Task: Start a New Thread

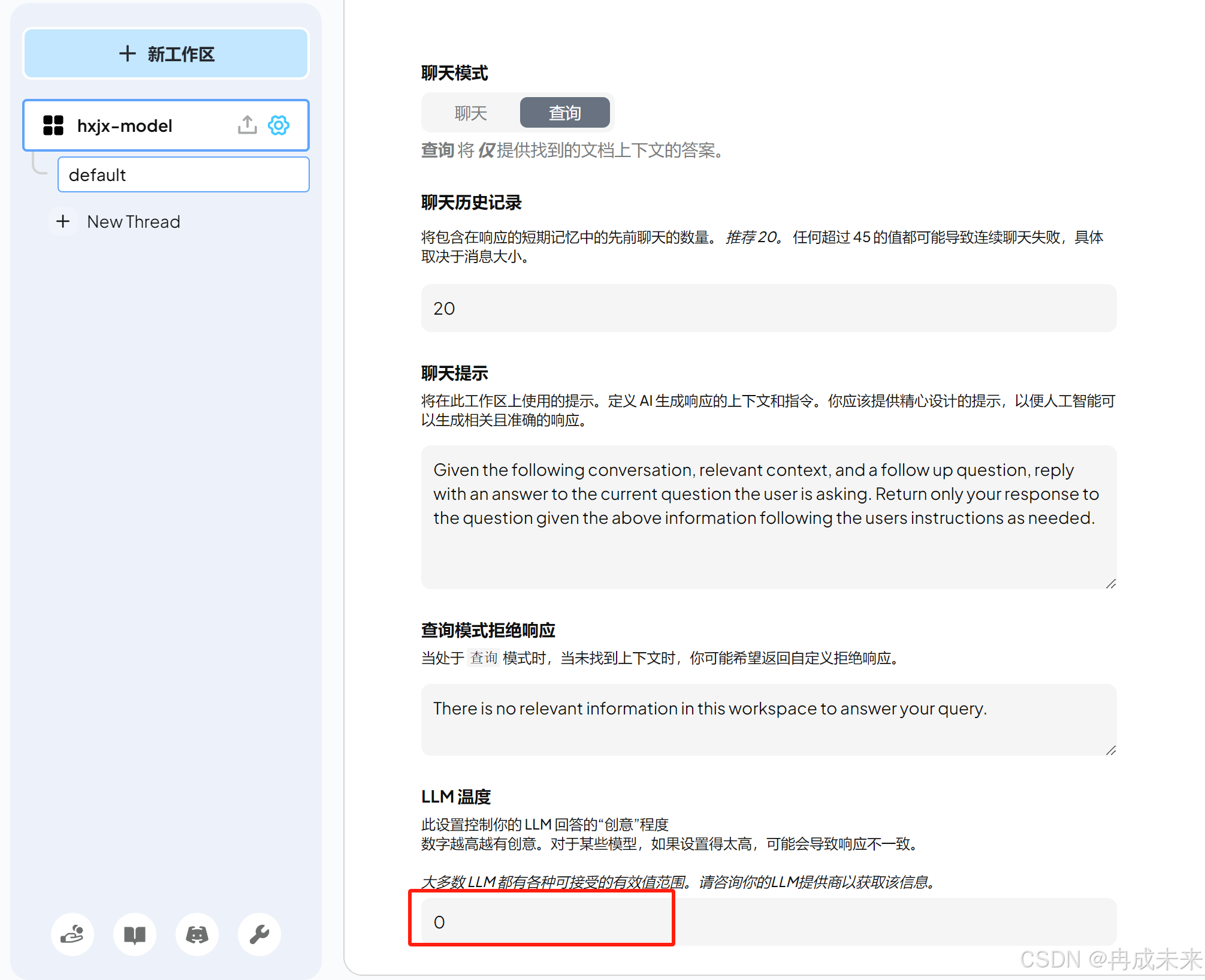Action: pos(133,222)
